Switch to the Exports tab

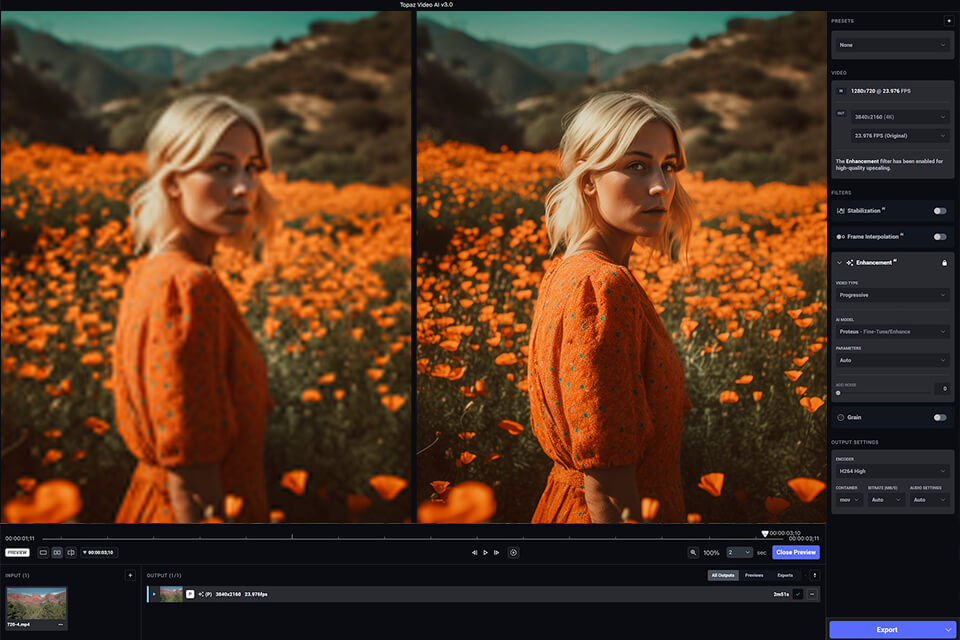coord(785,575)
